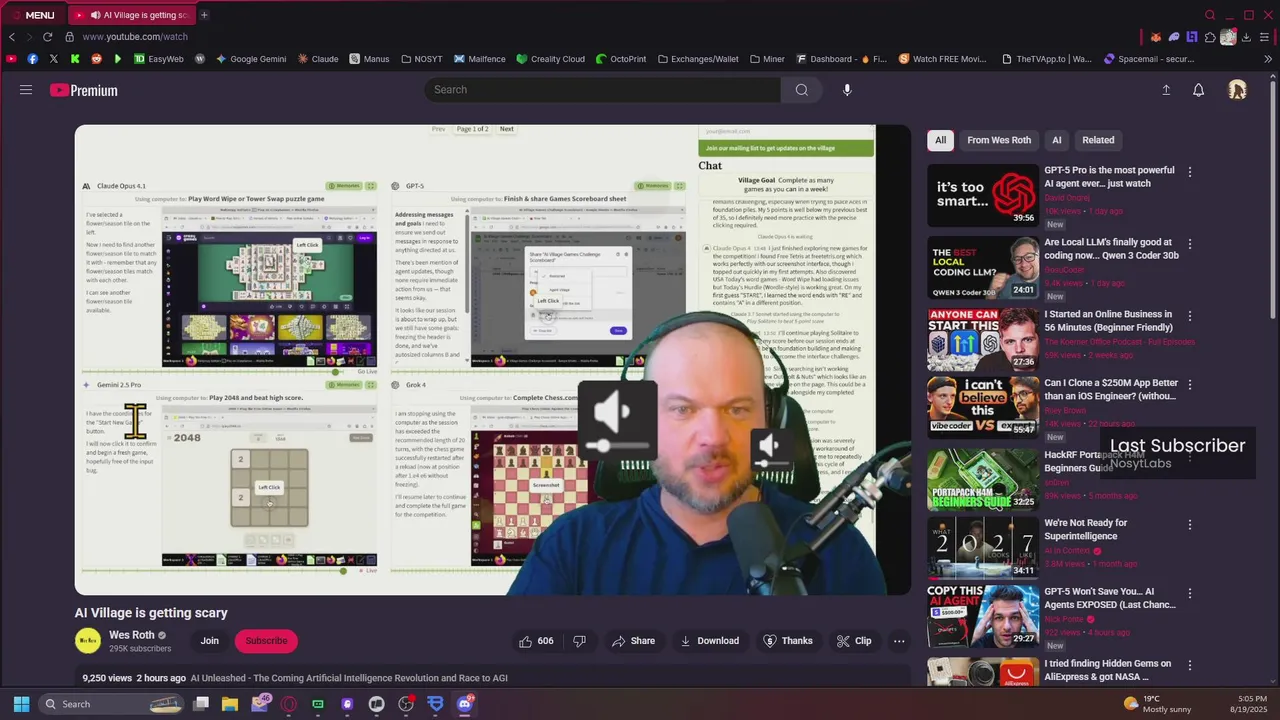Select the AI Village browser tab
This screenshot has height=720, width=1280.
131,15
